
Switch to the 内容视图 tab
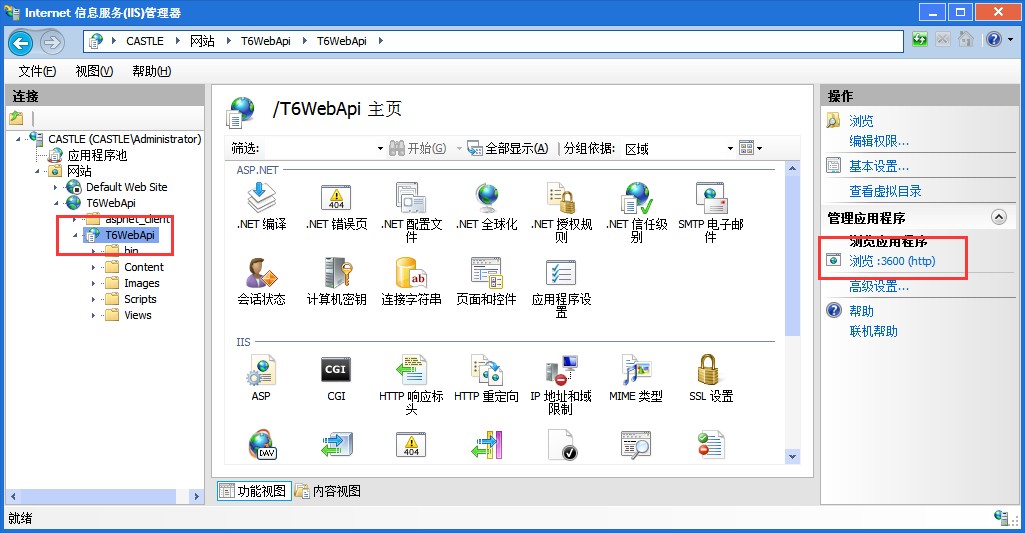328,490
